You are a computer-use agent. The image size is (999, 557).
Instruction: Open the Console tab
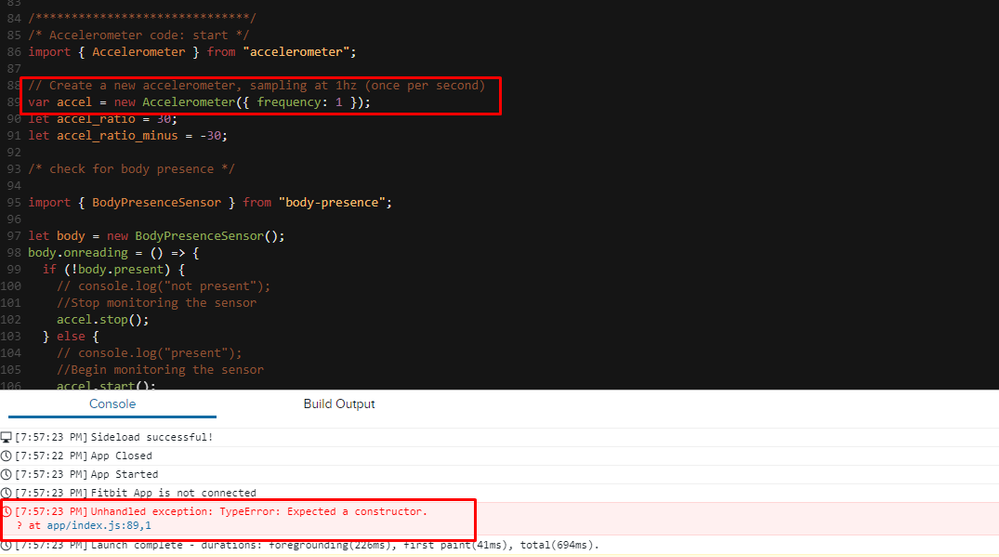point(112,404)
